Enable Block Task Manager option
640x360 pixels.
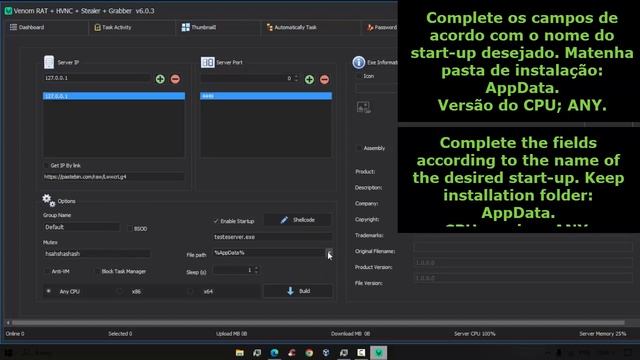(97, 271)
